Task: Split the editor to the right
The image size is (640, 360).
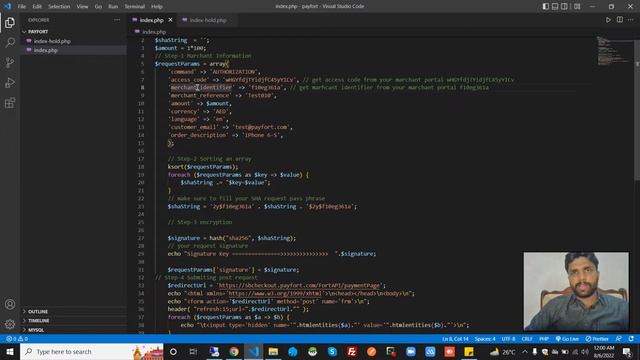Action: click(620, 20)
